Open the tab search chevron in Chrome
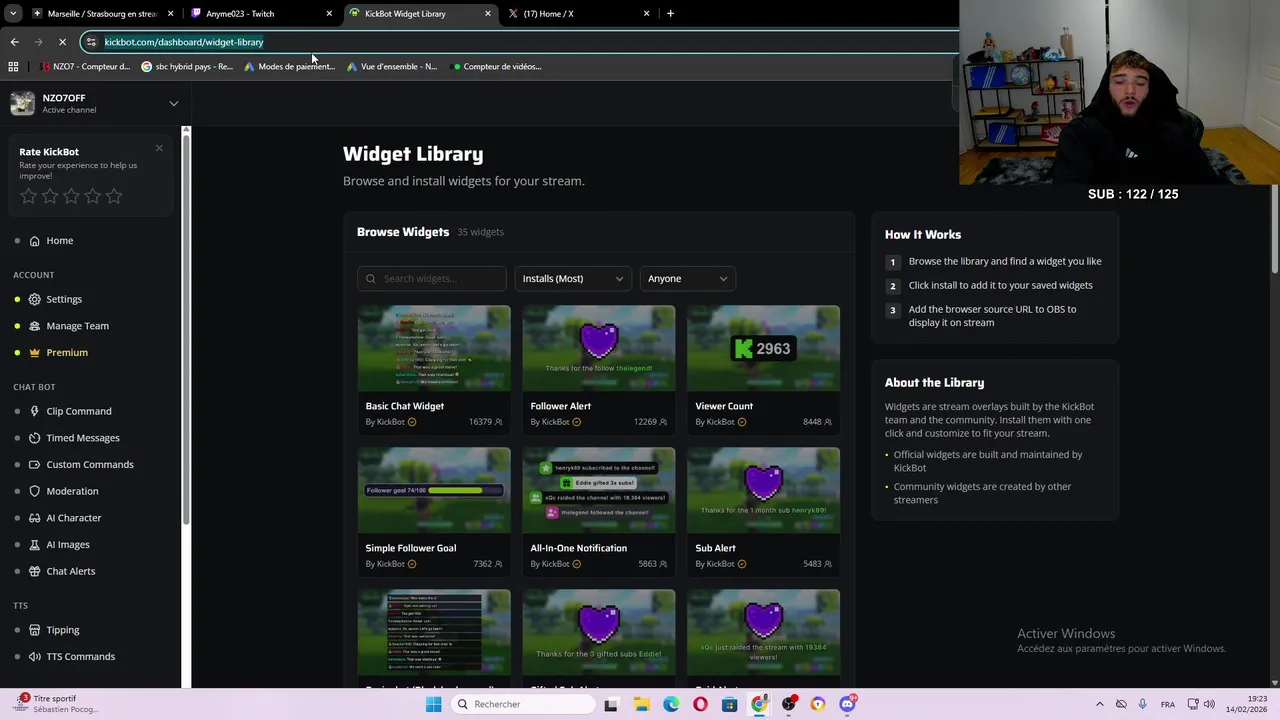This screenshot has width=1280, height=720. (x=14, y=14)
